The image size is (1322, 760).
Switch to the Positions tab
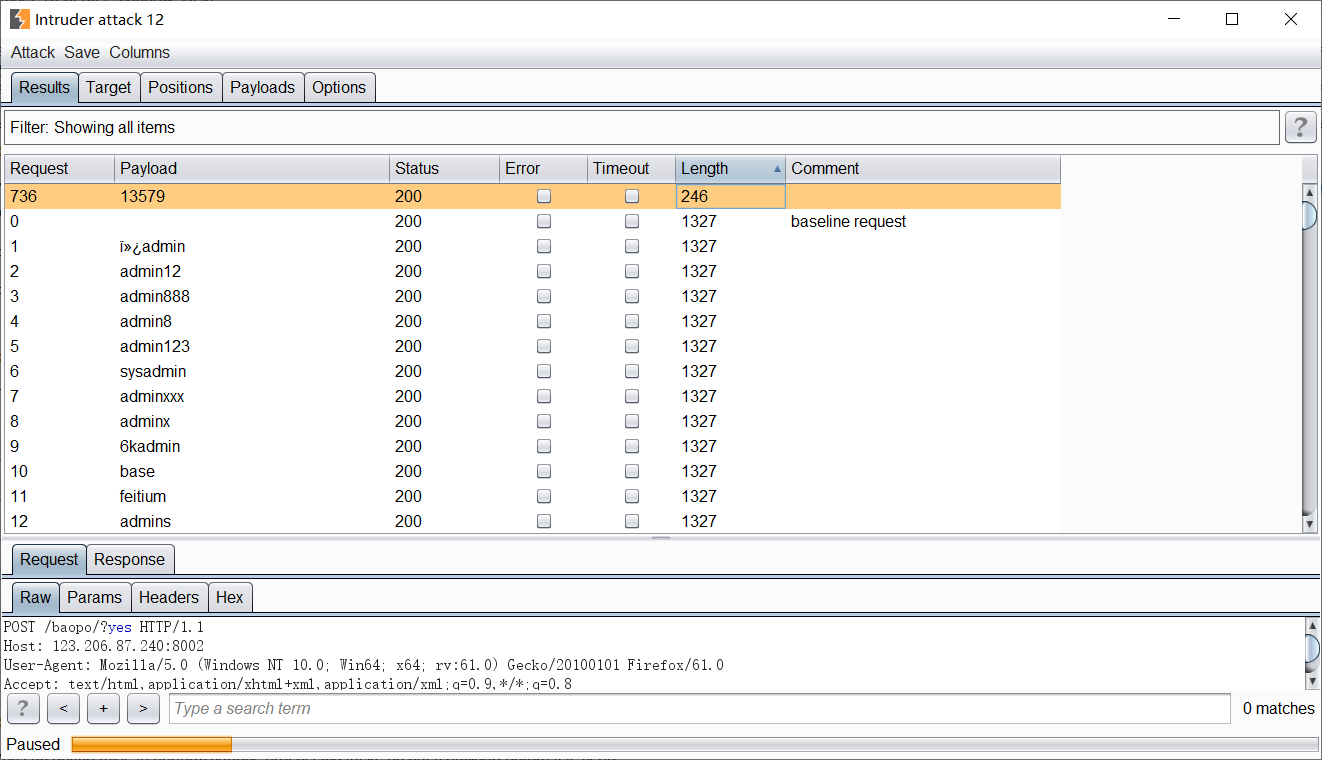pos(181,87)
